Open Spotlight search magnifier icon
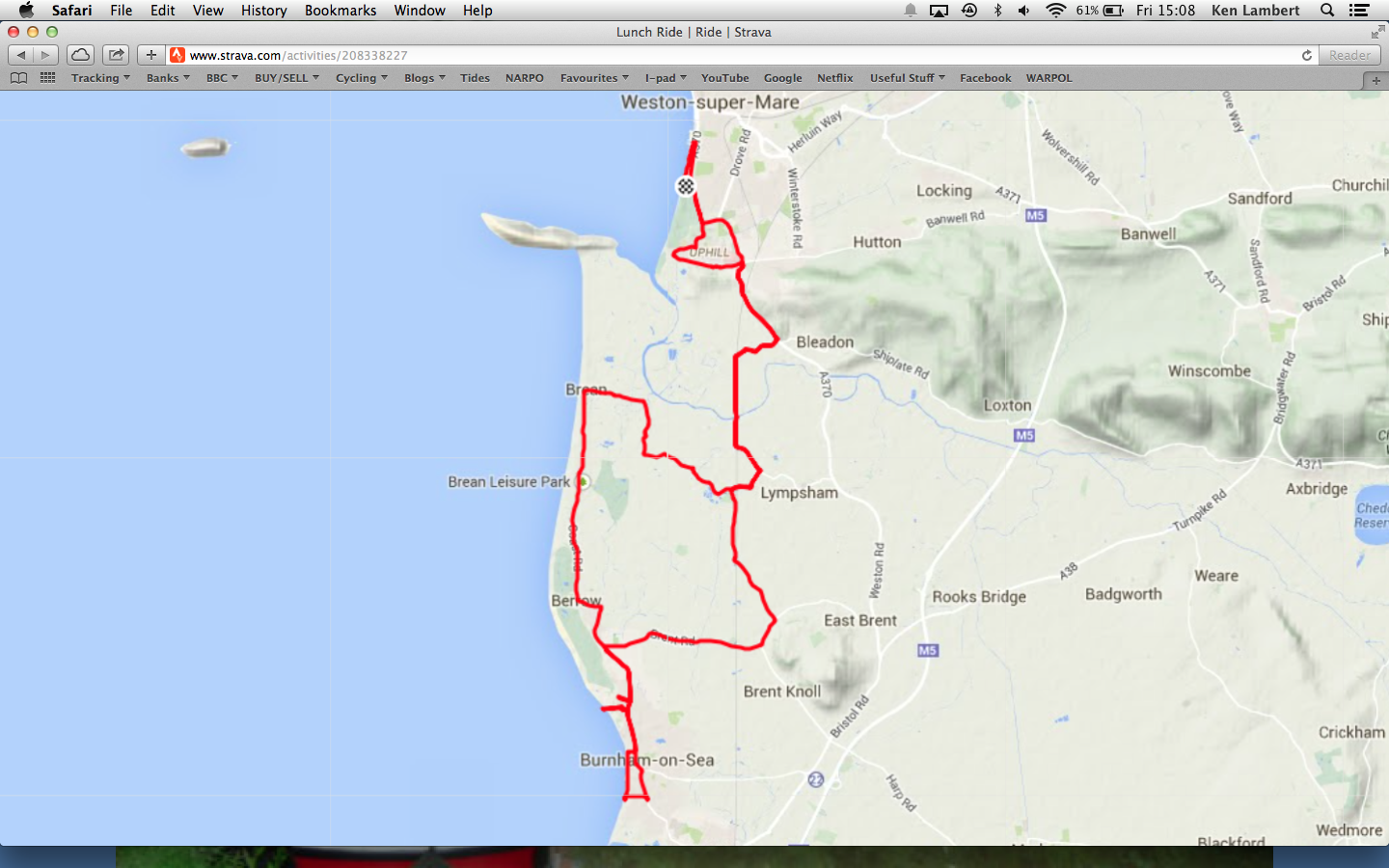The height and width of the screenshot is (868, 1389). click(1327, 11)
